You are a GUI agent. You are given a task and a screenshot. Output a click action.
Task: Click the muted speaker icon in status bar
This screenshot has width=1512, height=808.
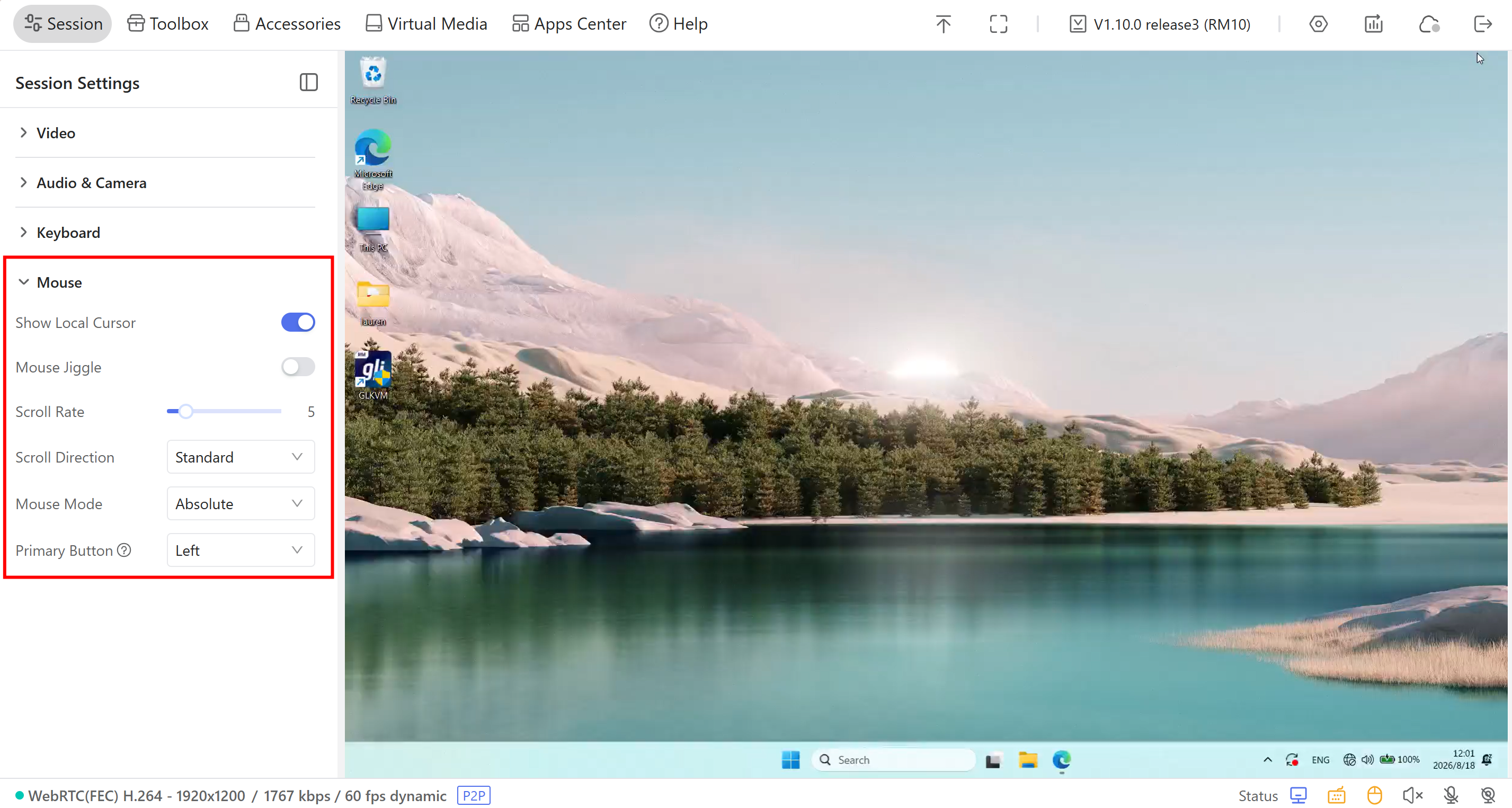click(x=1413, y=795)
